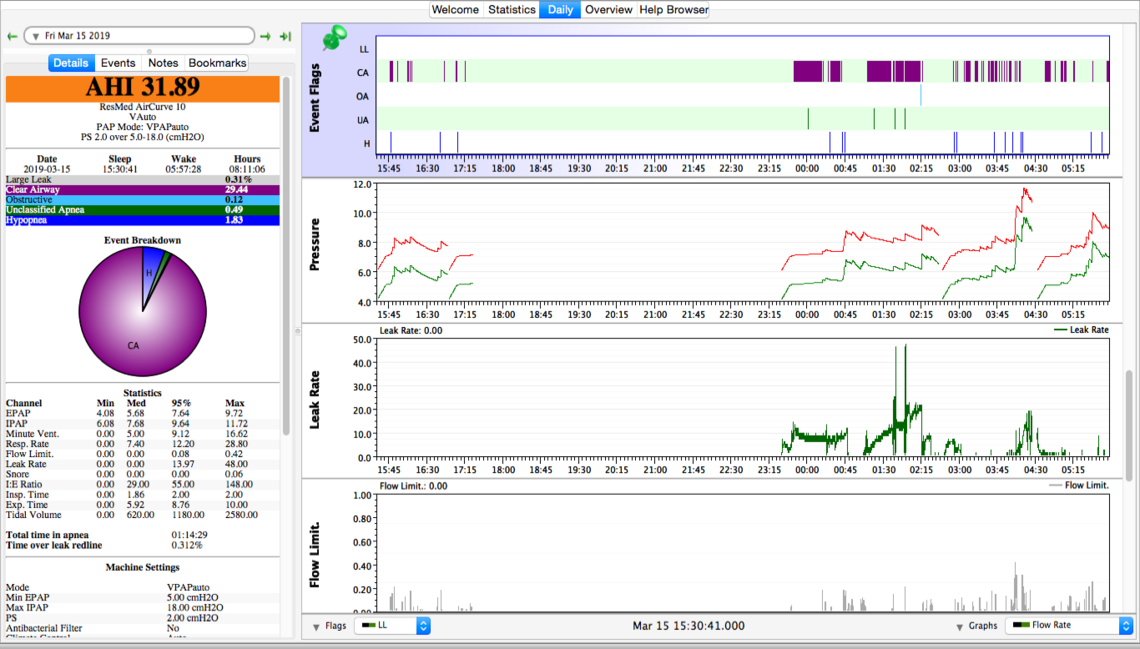Click the Time over leak redline label
This screenshot has width=1140, height=649.
pos(54,546)
